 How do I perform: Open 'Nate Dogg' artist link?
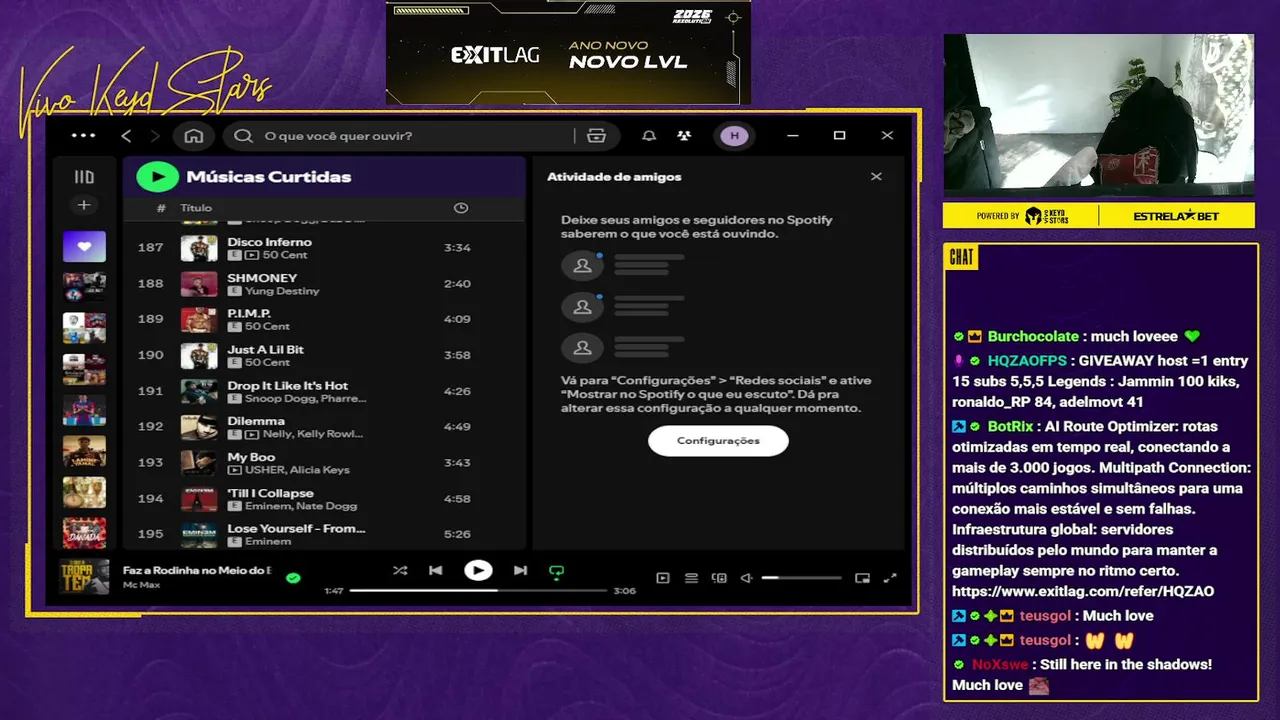coord(328,506)
